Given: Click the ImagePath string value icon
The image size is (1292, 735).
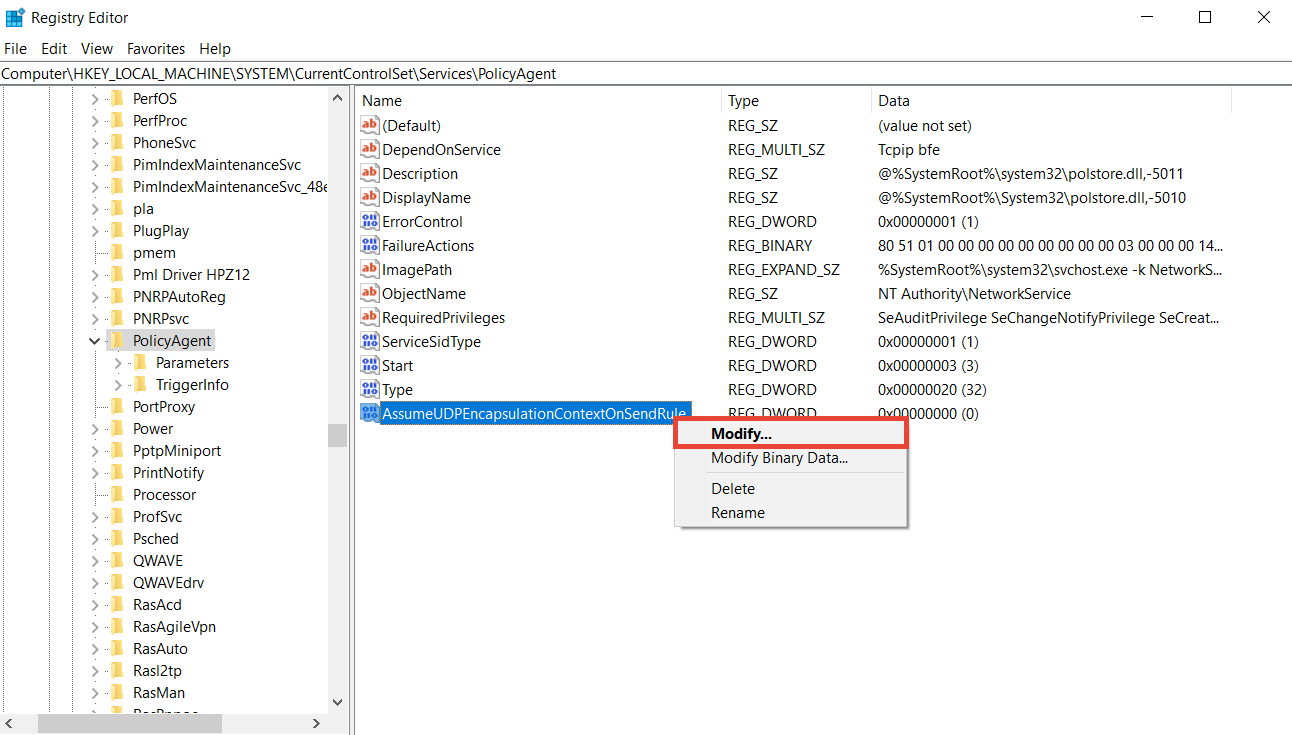Looking at the screenshot, I should pyautogui.click(x=370, y=270).
